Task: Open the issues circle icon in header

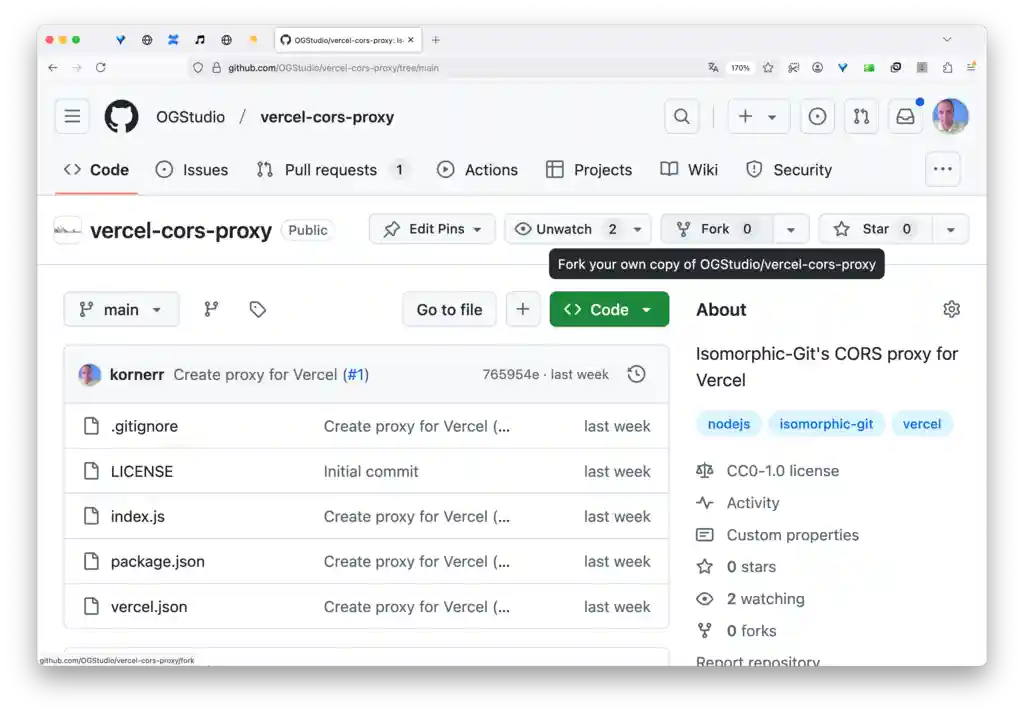Action: (x=817, y=117)
